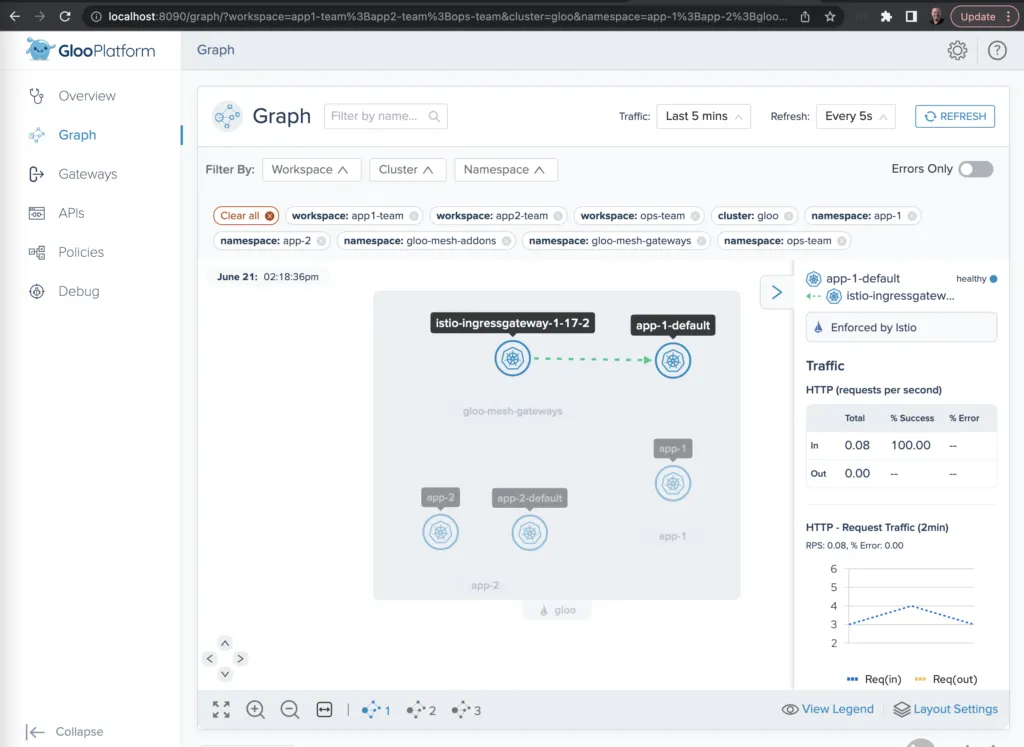The height and width of the screenshot is (747, 1024).
Task: Select Graph in the sidebar
Action: [77, 135]
